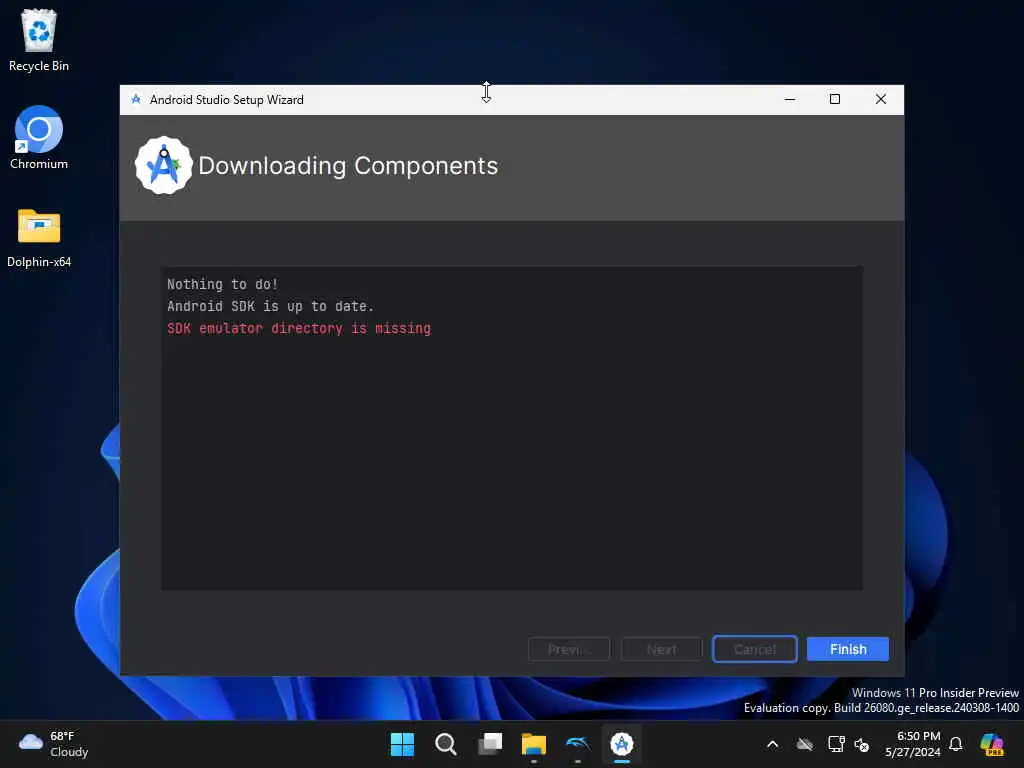Open the Recycle Bin desktop icon
The image size is (1024, 768).
pyautogui.click(x=39, y=40)
